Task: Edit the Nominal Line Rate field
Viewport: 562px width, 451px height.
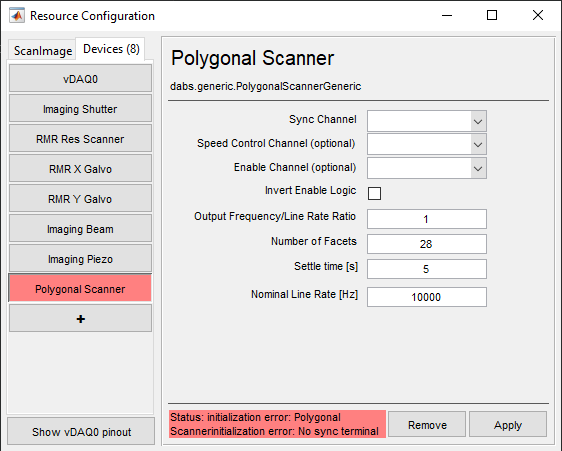Action: click(x=427, y=297)
